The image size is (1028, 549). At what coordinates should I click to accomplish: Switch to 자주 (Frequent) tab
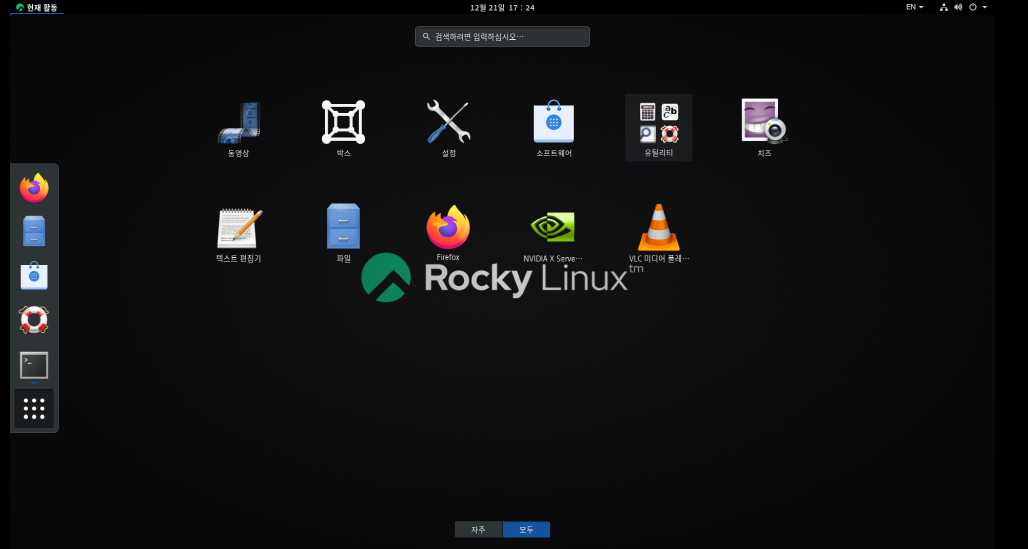click(x=479, y=529)
